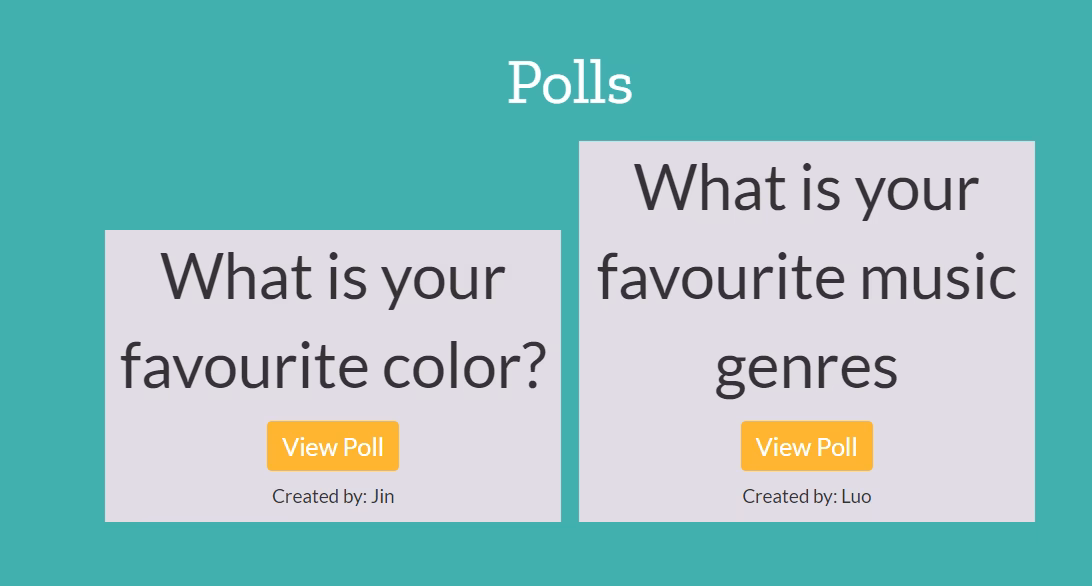Click the word "color?" in the left poll
Image resolution: width=1092 pixels, height=586 pixels.
tap(464, 366)
